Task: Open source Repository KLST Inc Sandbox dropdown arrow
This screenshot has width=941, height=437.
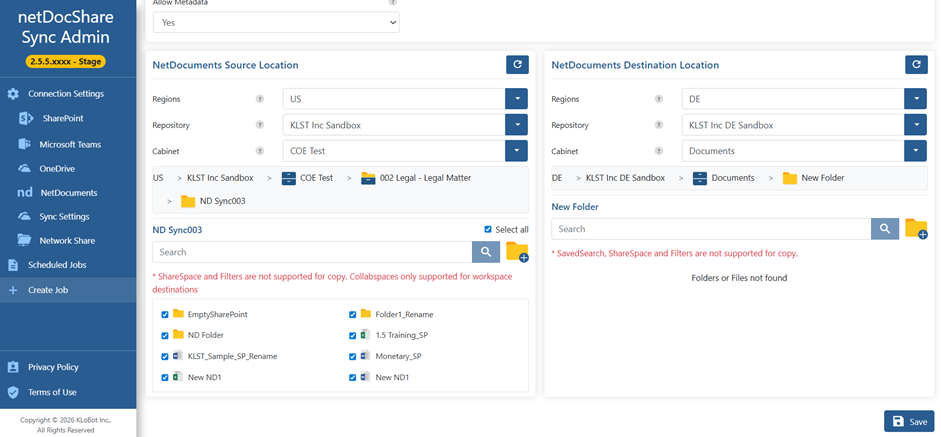Action: tap(516, 125)
